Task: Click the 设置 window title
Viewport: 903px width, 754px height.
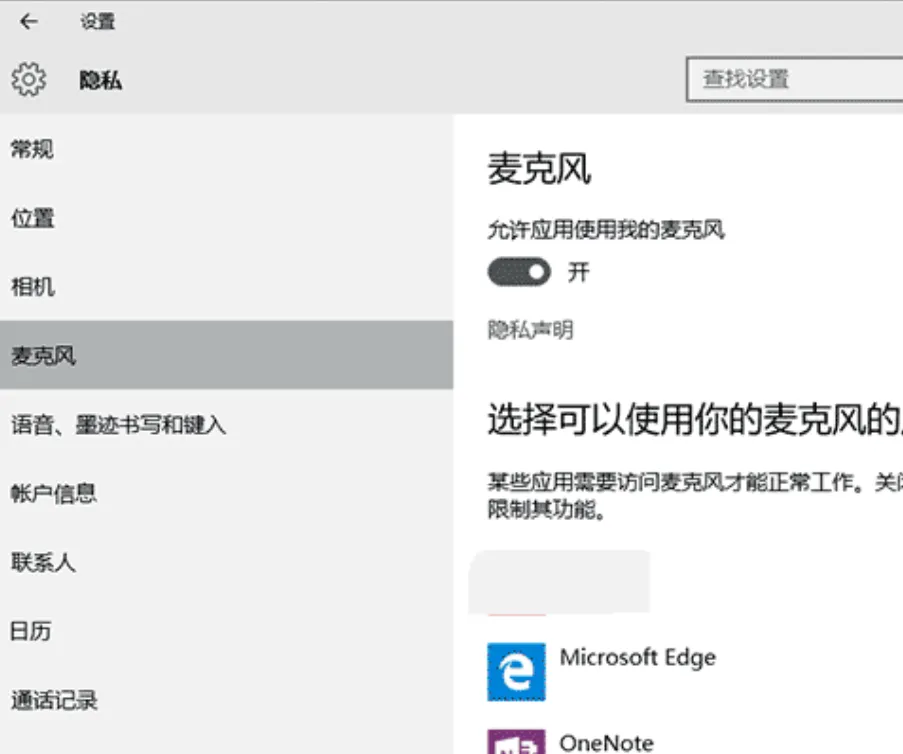Action: point(100,22)
